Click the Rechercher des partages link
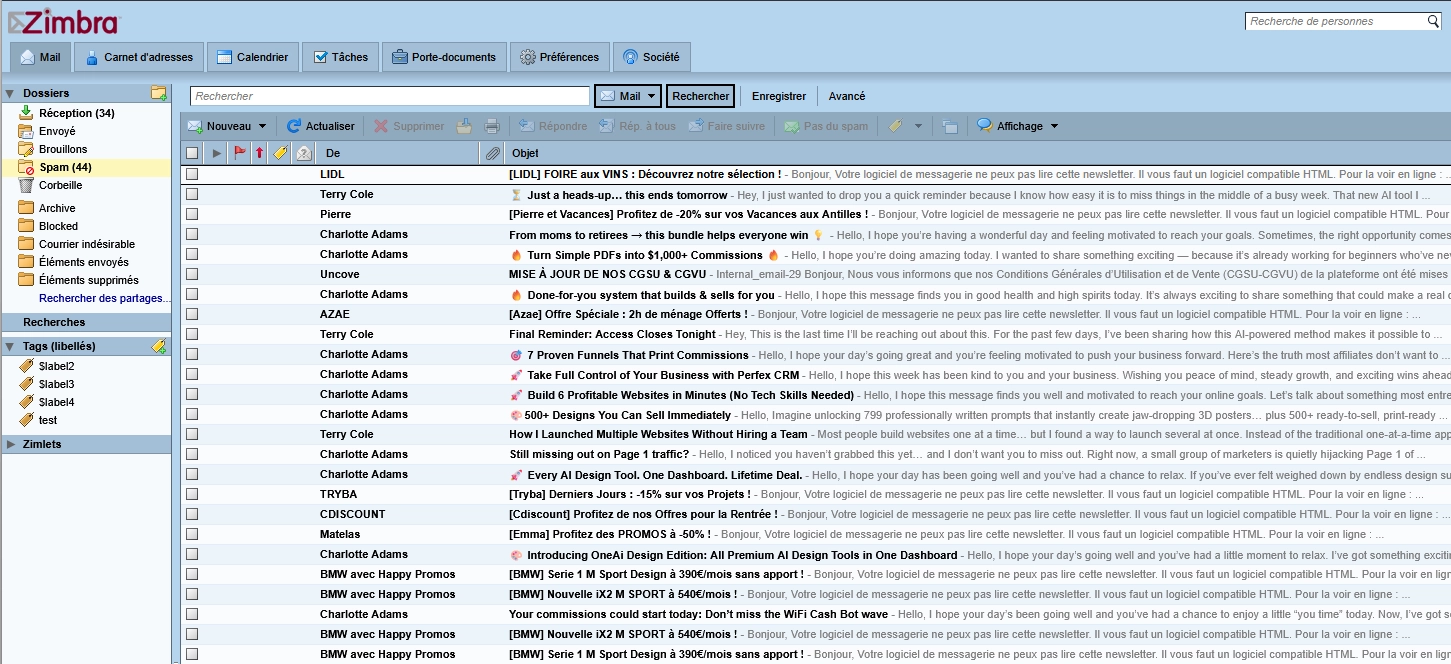1451x664 pixels. 104,298
